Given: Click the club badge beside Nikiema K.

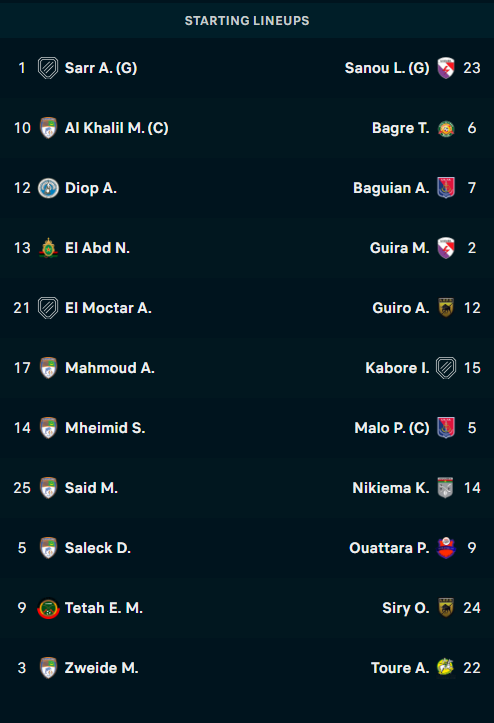Looking at the screenshot, I should 446,488.
